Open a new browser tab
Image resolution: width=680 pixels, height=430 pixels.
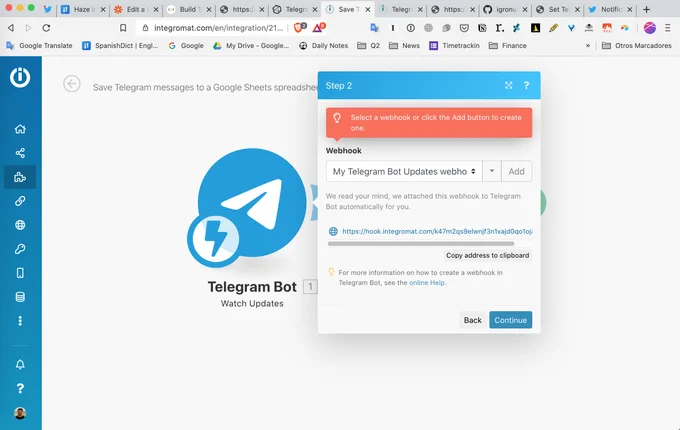pos(646,9)
